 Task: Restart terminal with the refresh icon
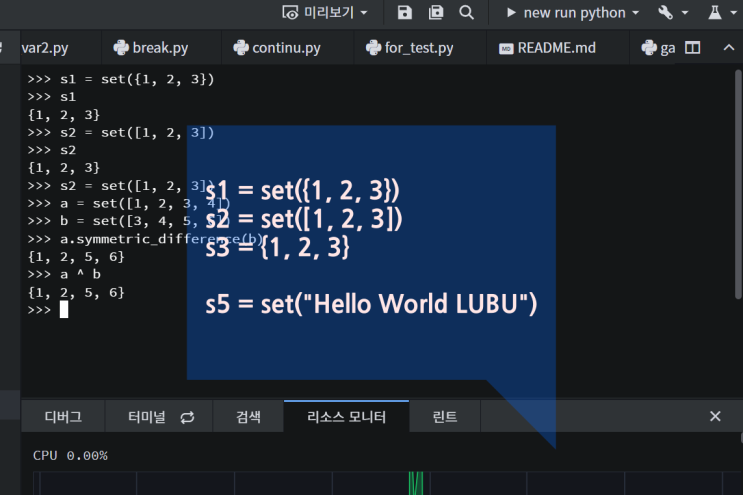(x=187, y=417)
